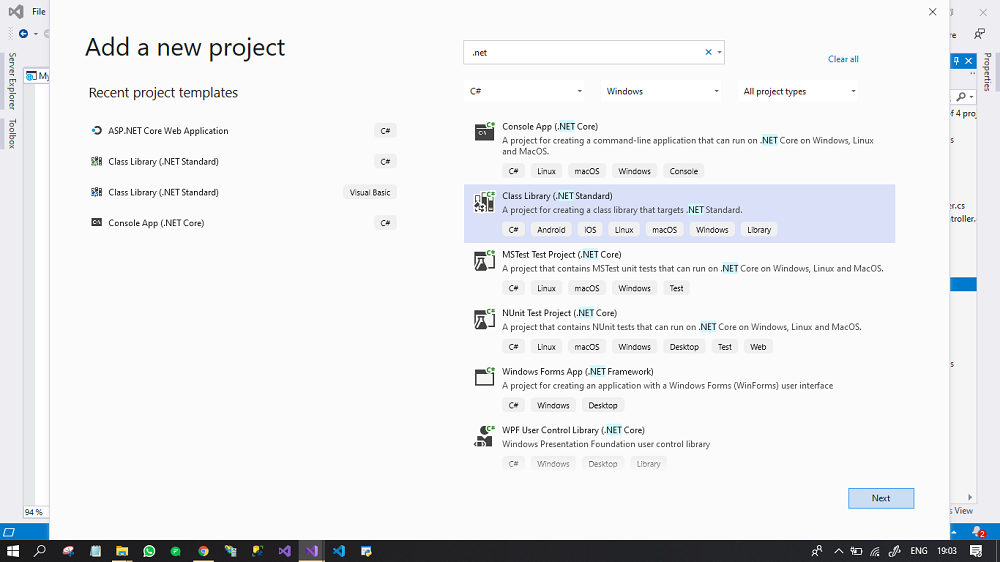The height and width of the screenshot is (562, 1000).
Task: Click the WhatsApp taskbar icon
Action: click(149, 551)
